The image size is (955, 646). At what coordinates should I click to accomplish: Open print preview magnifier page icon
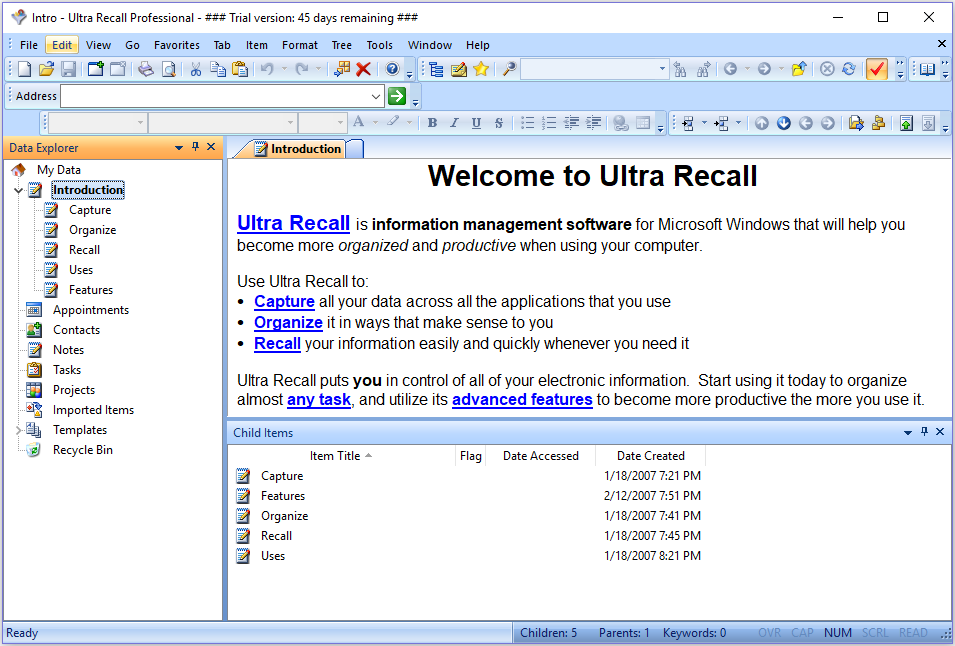click(x=169, y=69)
